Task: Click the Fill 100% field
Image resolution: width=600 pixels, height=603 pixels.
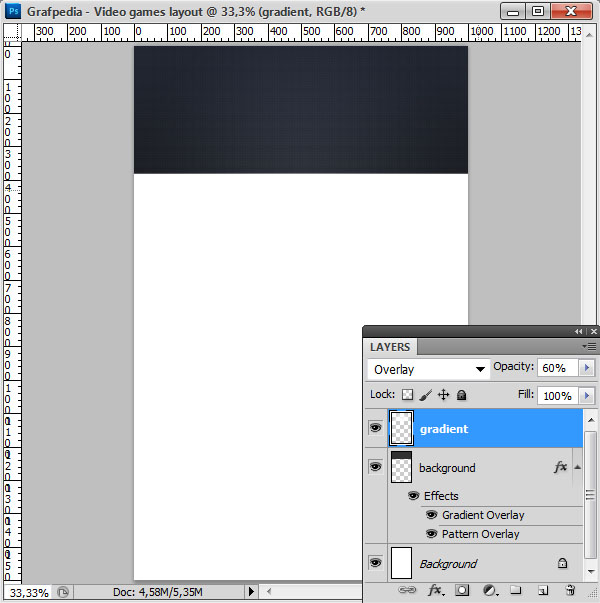Action: [558, 395]
